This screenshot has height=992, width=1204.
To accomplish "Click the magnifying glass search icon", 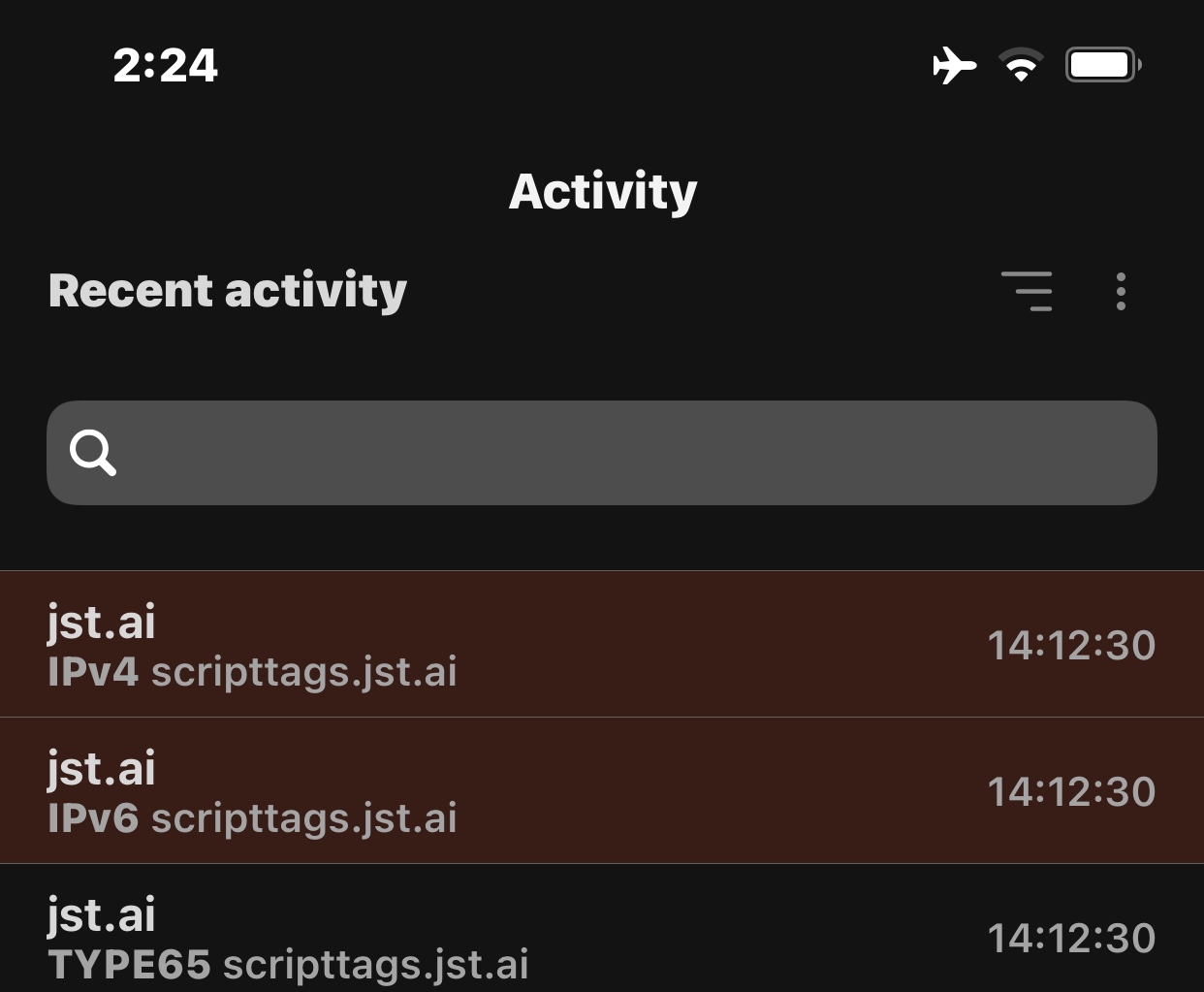I will coord(94,452).
